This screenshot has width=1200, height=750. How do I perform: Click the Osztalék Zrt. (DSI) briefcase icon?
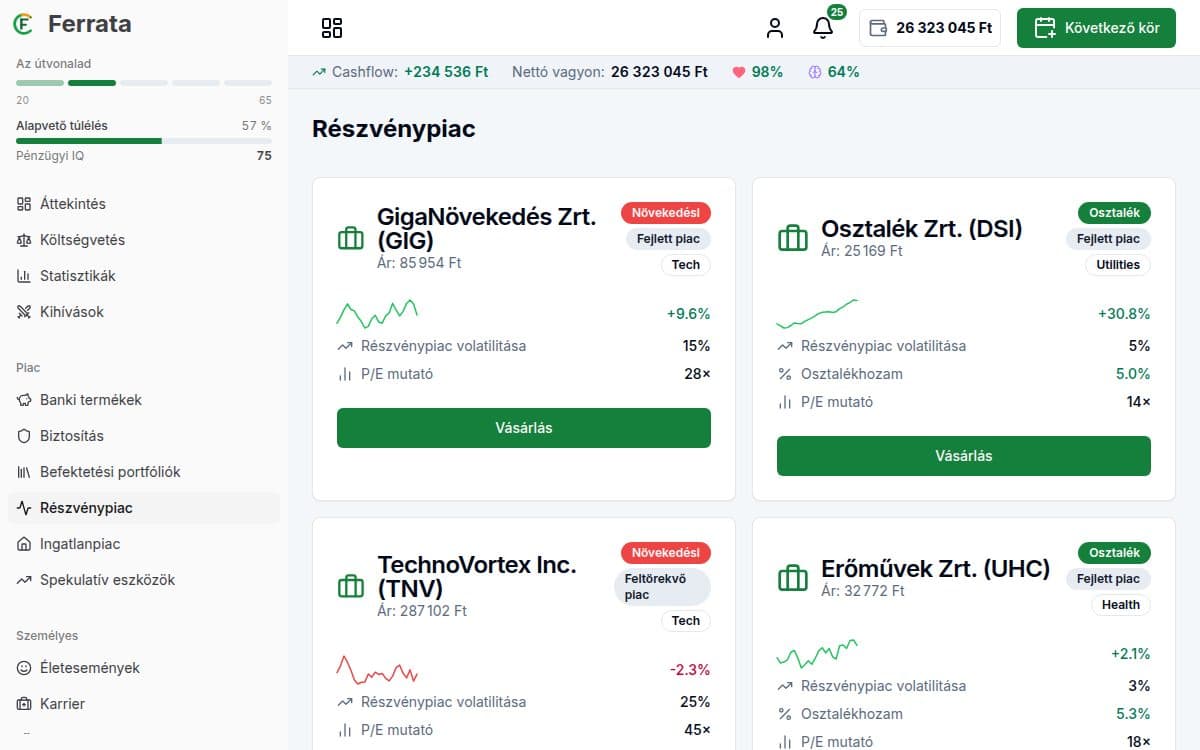click(x=791, y=238)
